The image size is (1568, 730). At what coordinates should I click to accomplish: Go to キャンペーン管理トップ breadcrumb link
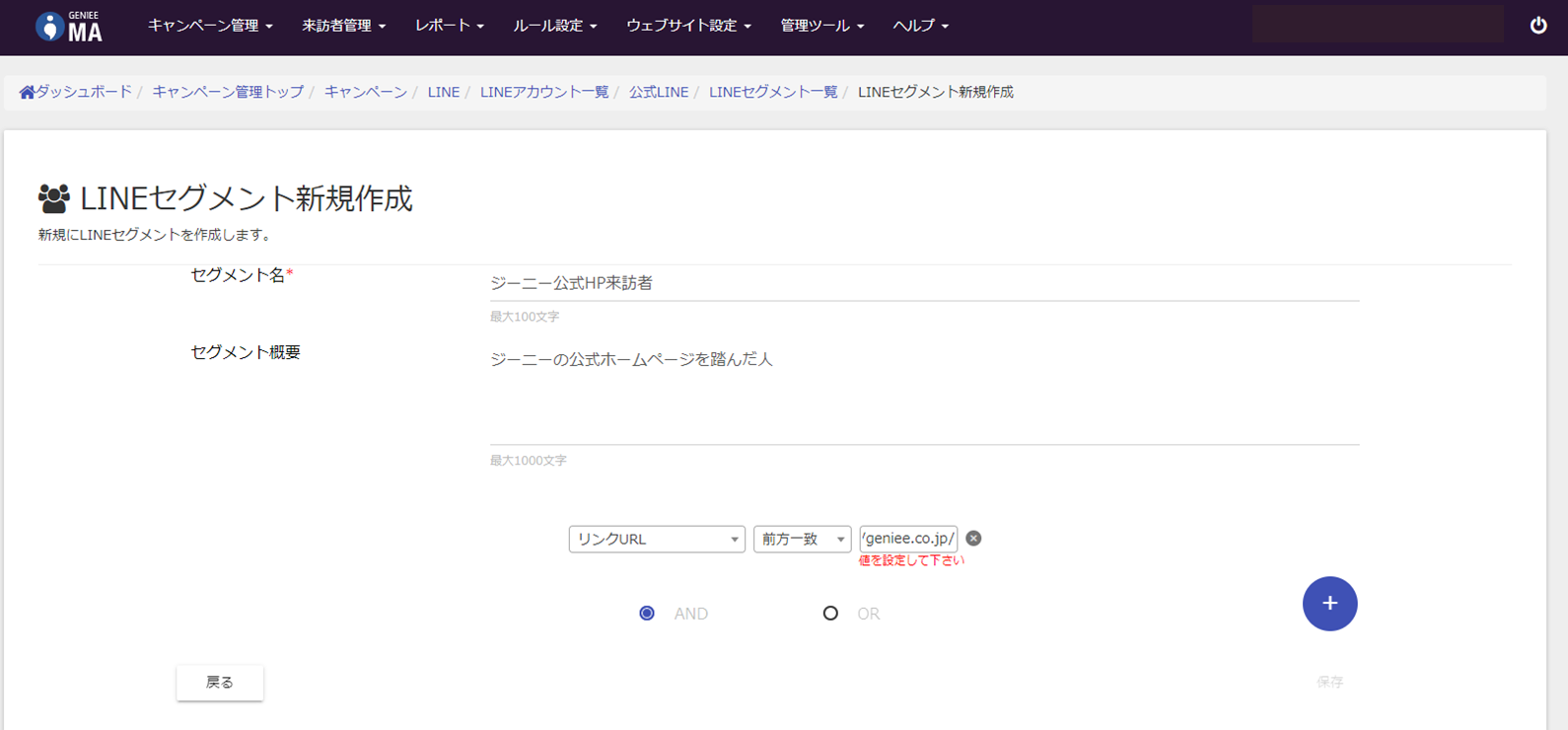pyautogui.click(x=228, y=92)
